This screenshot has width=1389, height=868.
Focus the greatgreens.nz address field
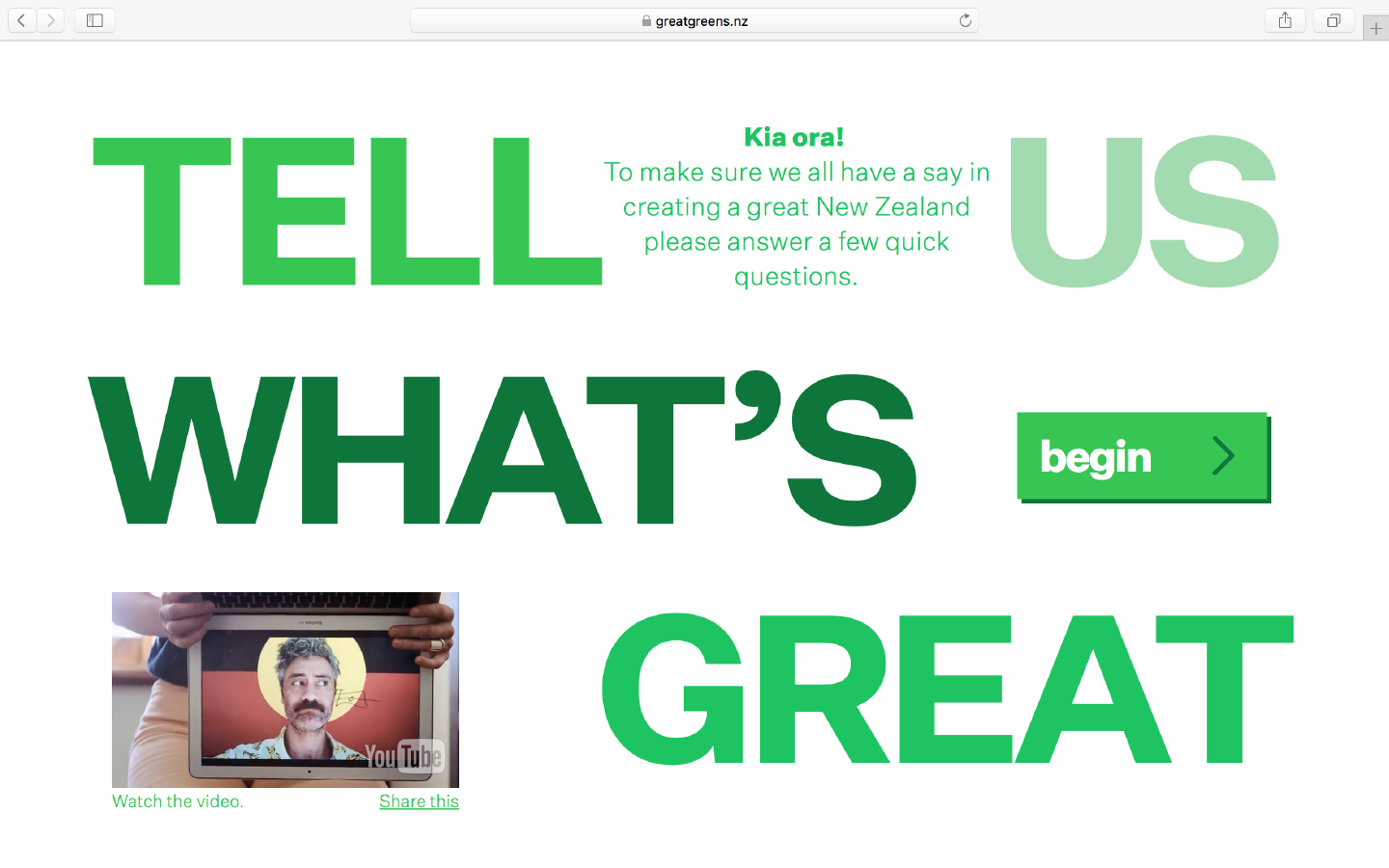(694, 20)
